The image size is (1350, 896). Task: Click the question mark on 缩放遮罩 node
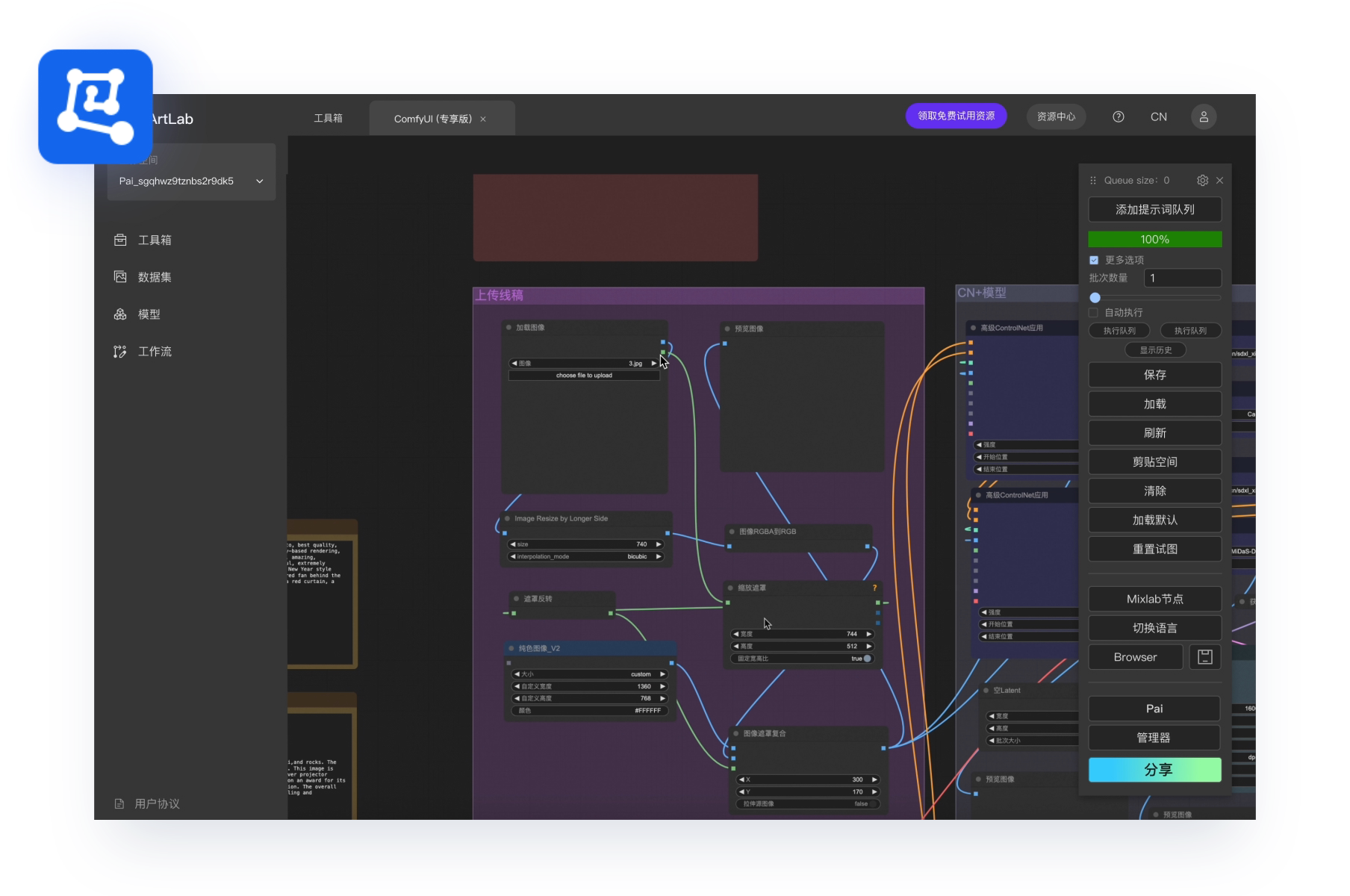pyautogui.click(x=874, y=588)
